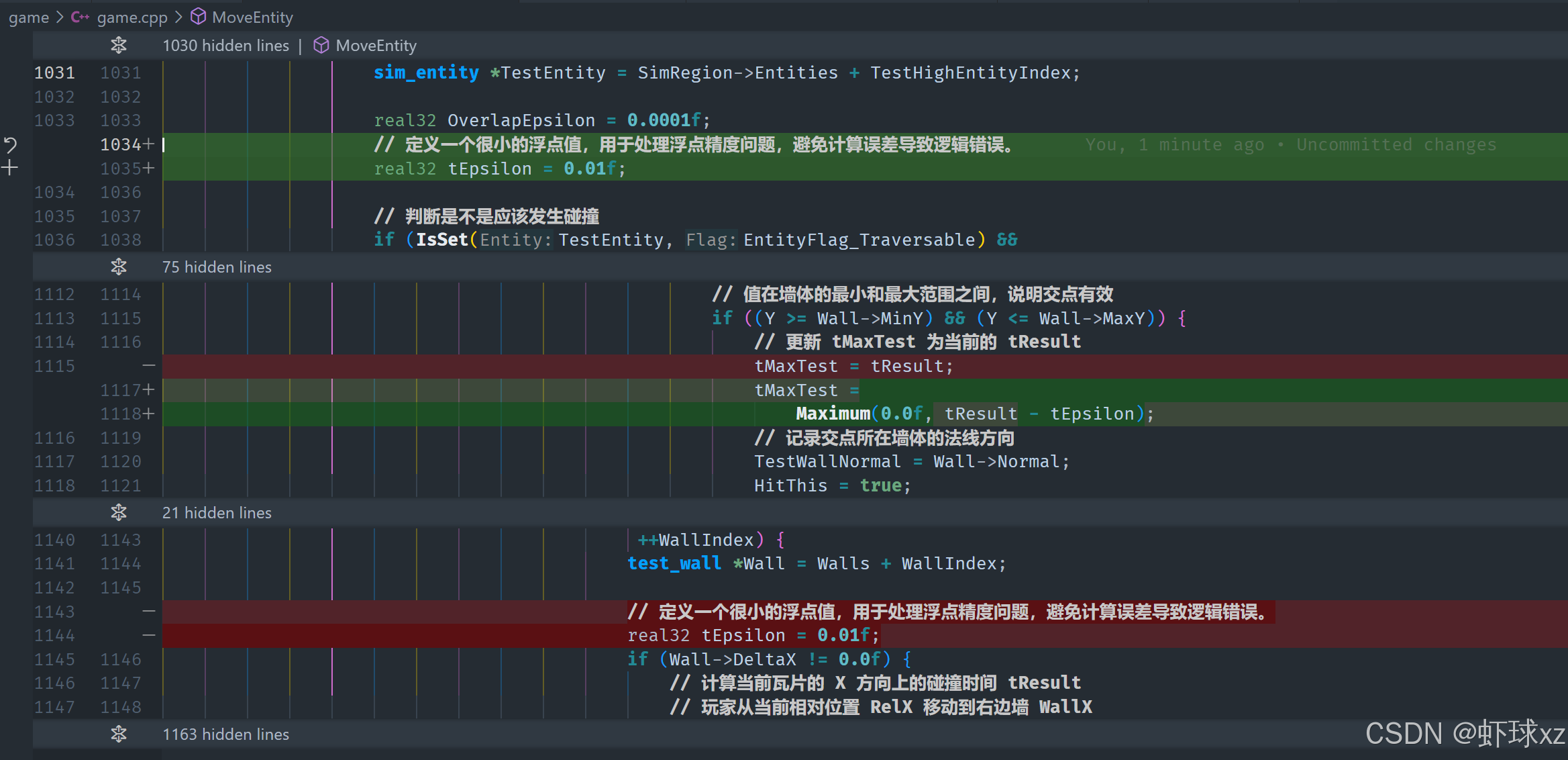This screenshot has height=760, width=1568.
Task: Click removed 'real32 tEpsilon' line at 1144
Action: point(753,635)
